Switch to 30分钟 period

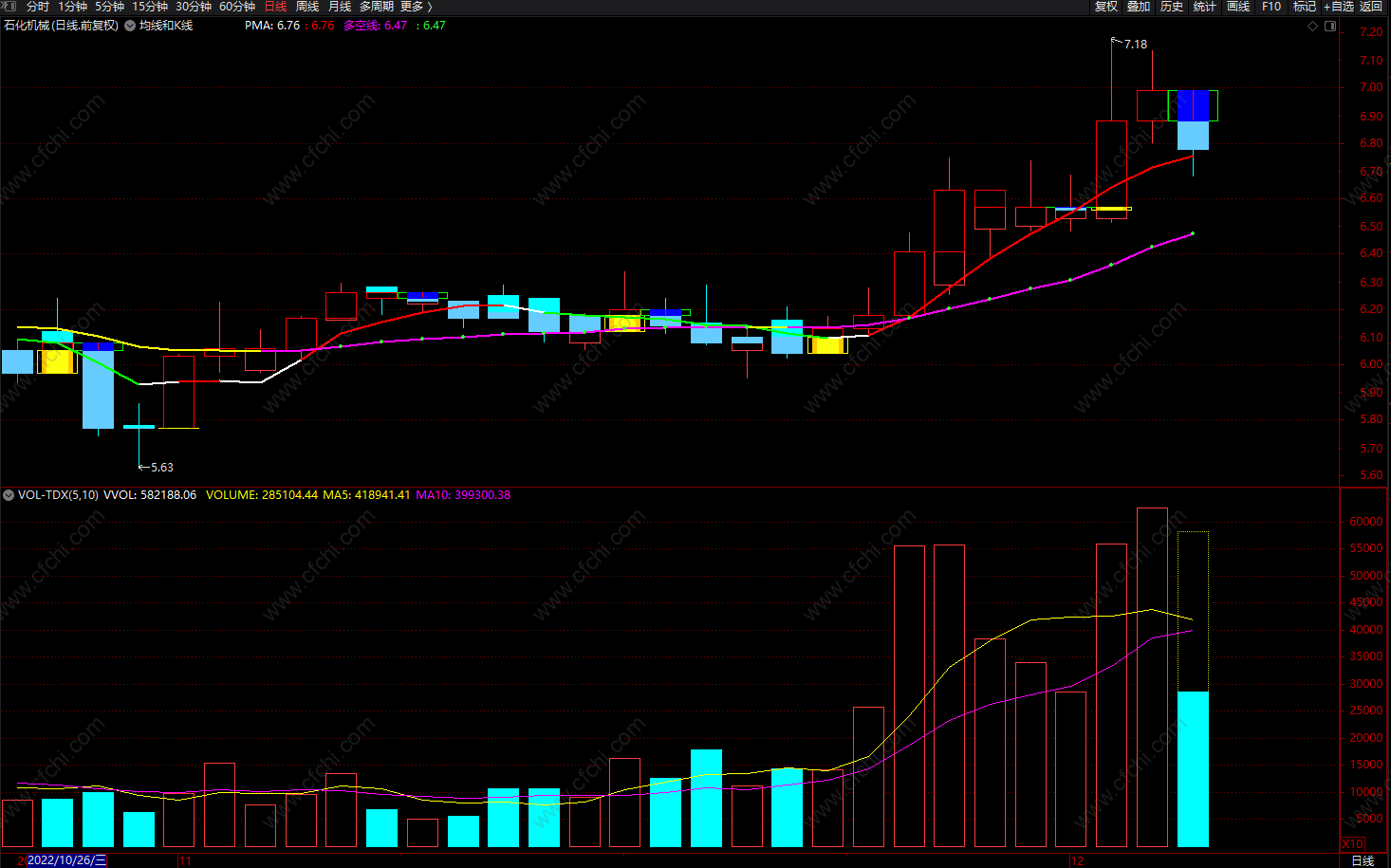coord(194,7)
